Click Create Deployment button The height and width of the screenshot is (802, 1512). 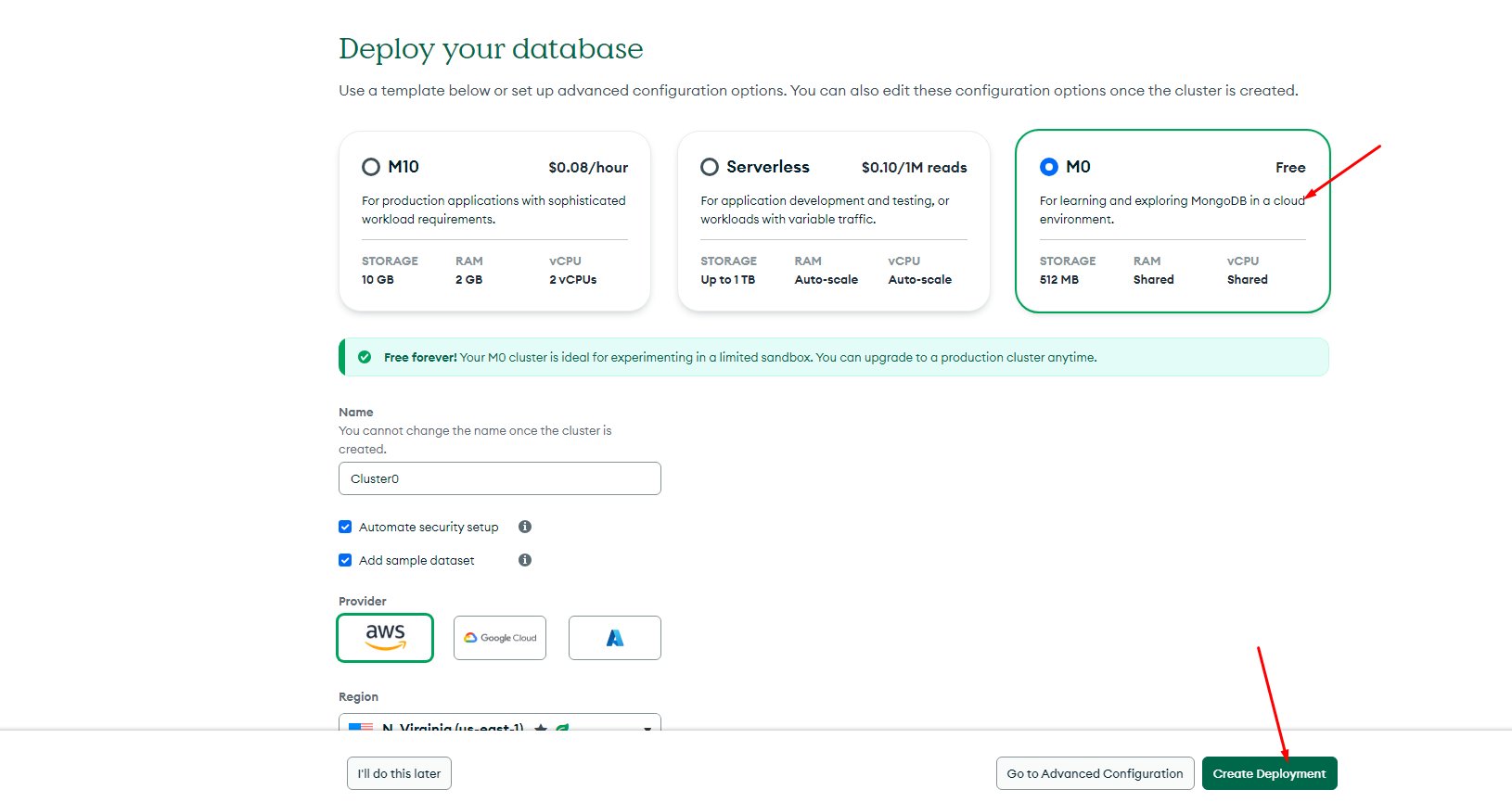point(1270,773)
